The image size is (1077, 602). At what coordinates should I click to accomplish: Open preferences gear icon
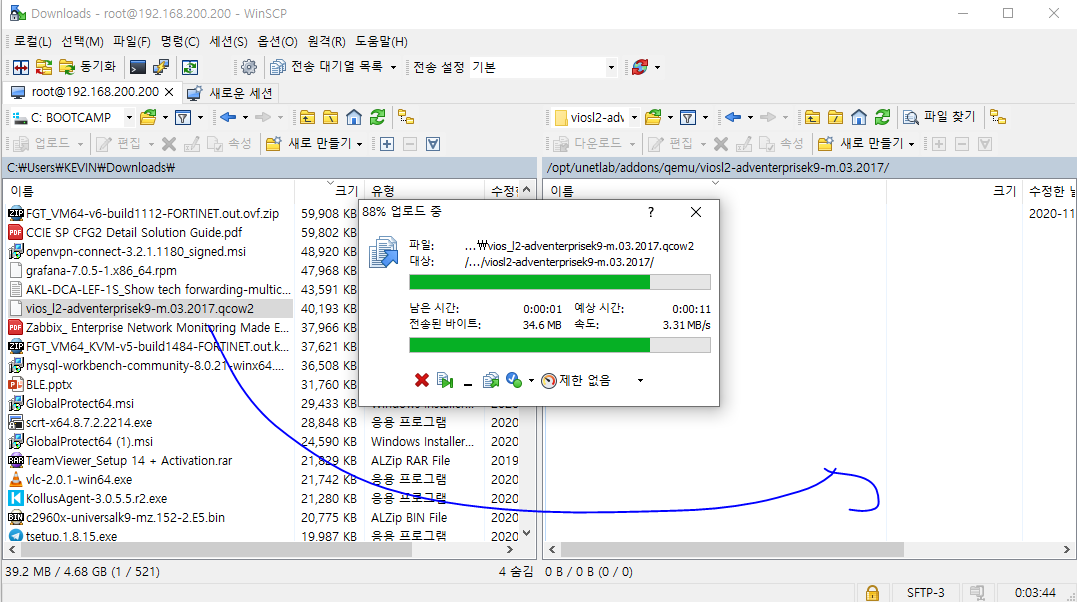tap(249, 67)
